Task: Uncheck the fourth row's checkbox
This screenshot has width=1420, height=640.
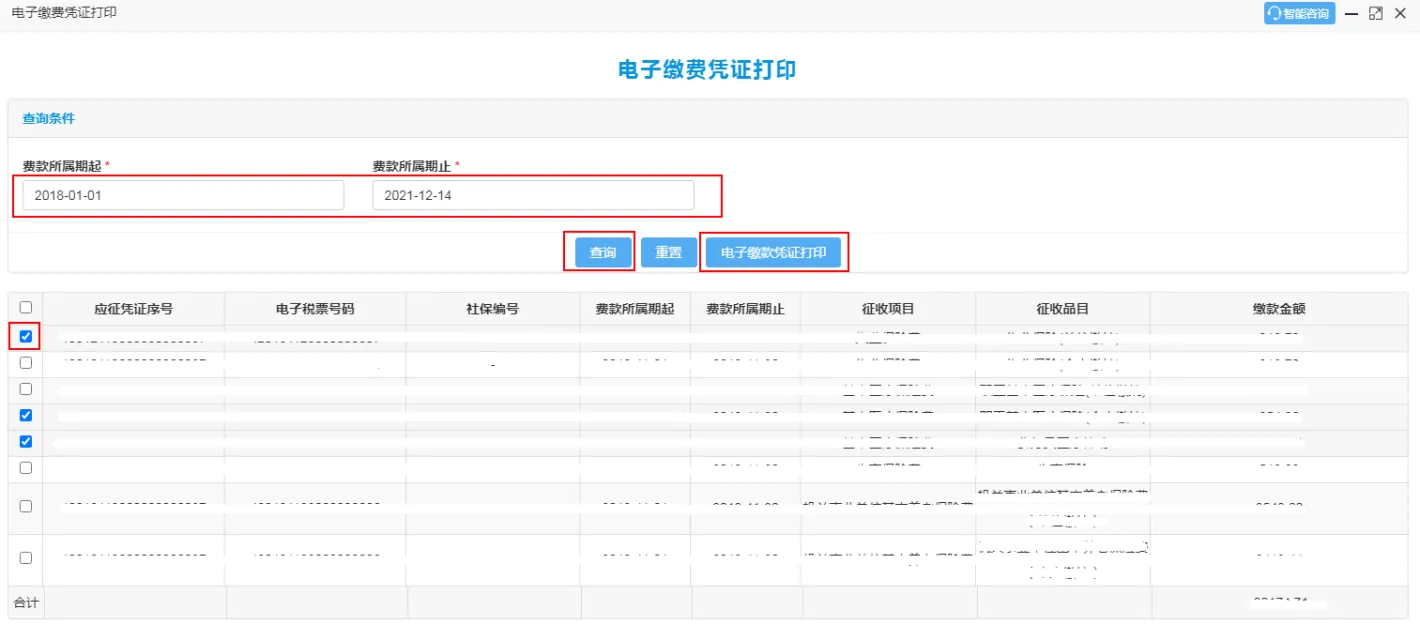Action: click(26, 415)
